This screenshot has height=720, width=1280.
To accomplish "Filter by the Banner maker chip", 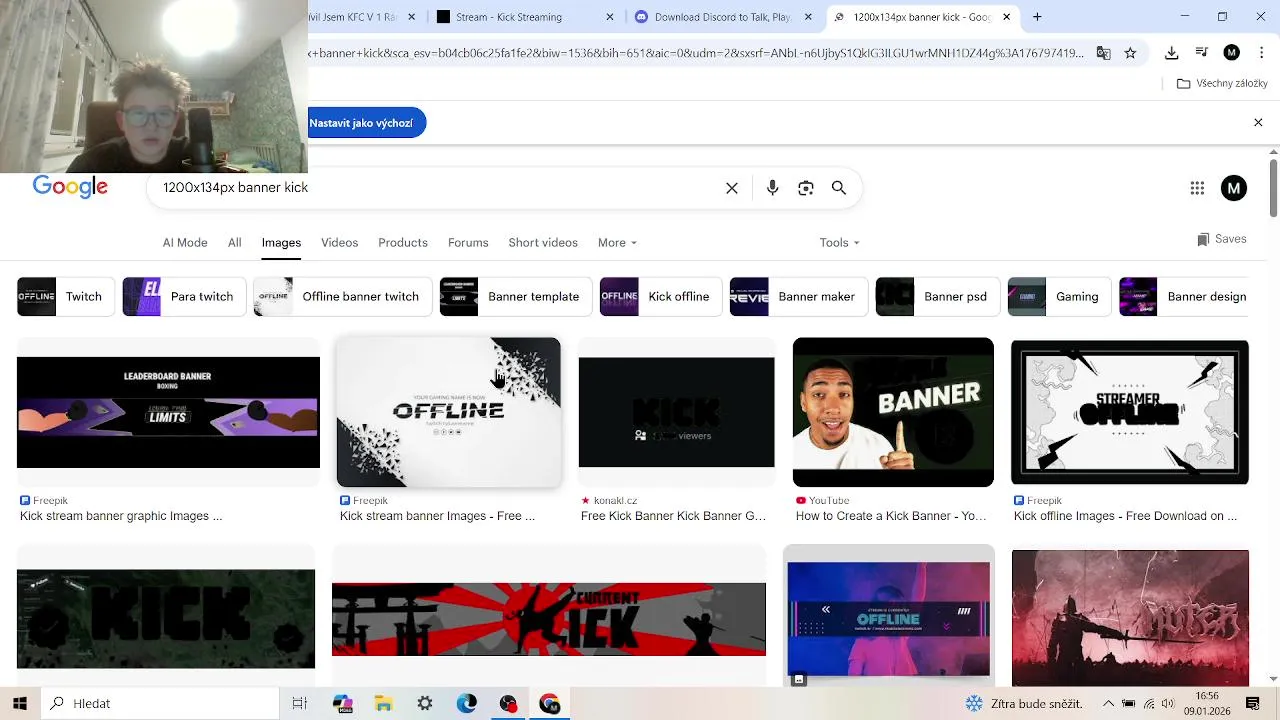I will coord(798,296).
